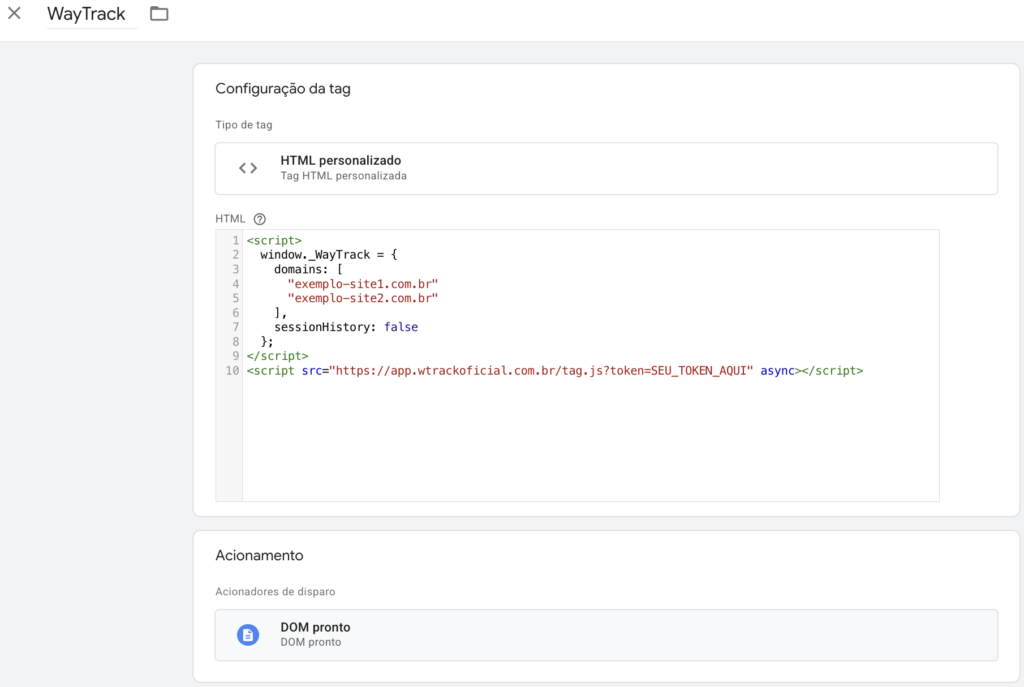1024x687 pixels.
Task: Click the 'Tipo de tag' label
Action: [x=244, y=125]
